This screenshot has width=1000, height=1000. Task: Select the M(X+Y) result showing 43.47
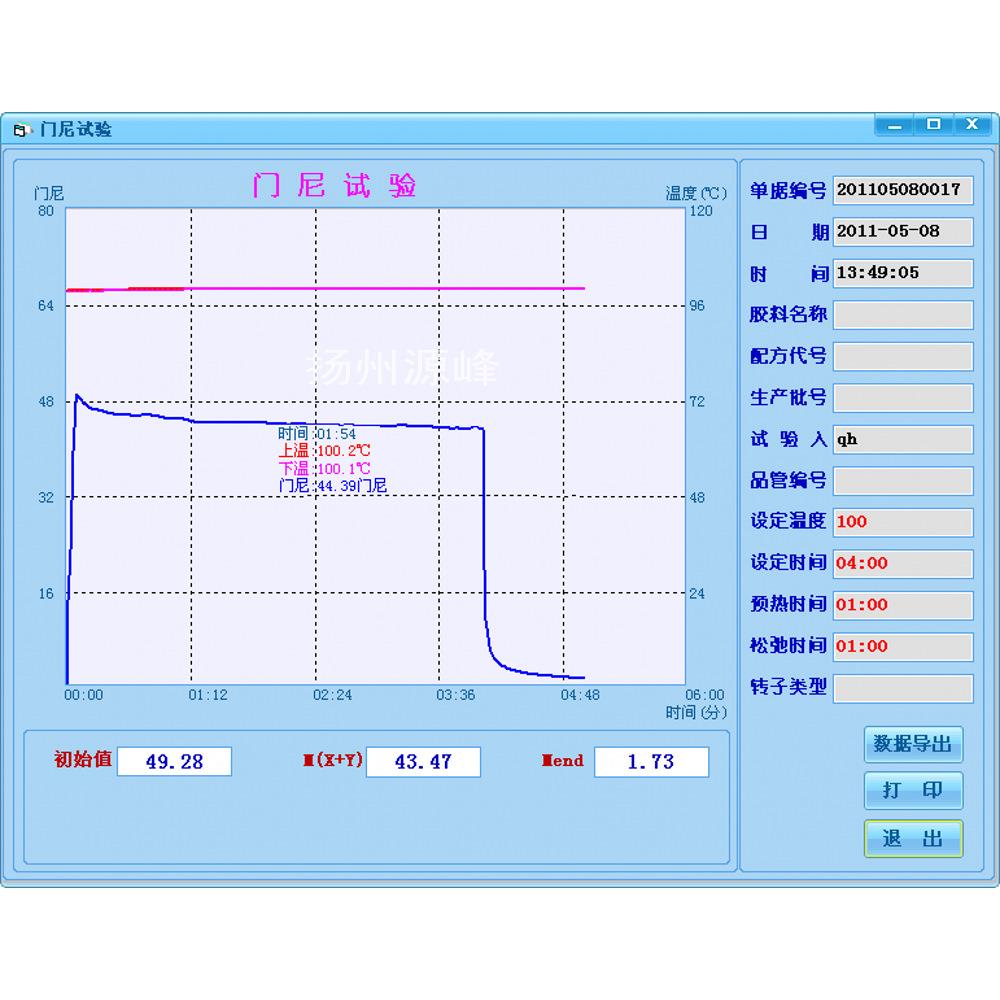(x=423, y=761)
